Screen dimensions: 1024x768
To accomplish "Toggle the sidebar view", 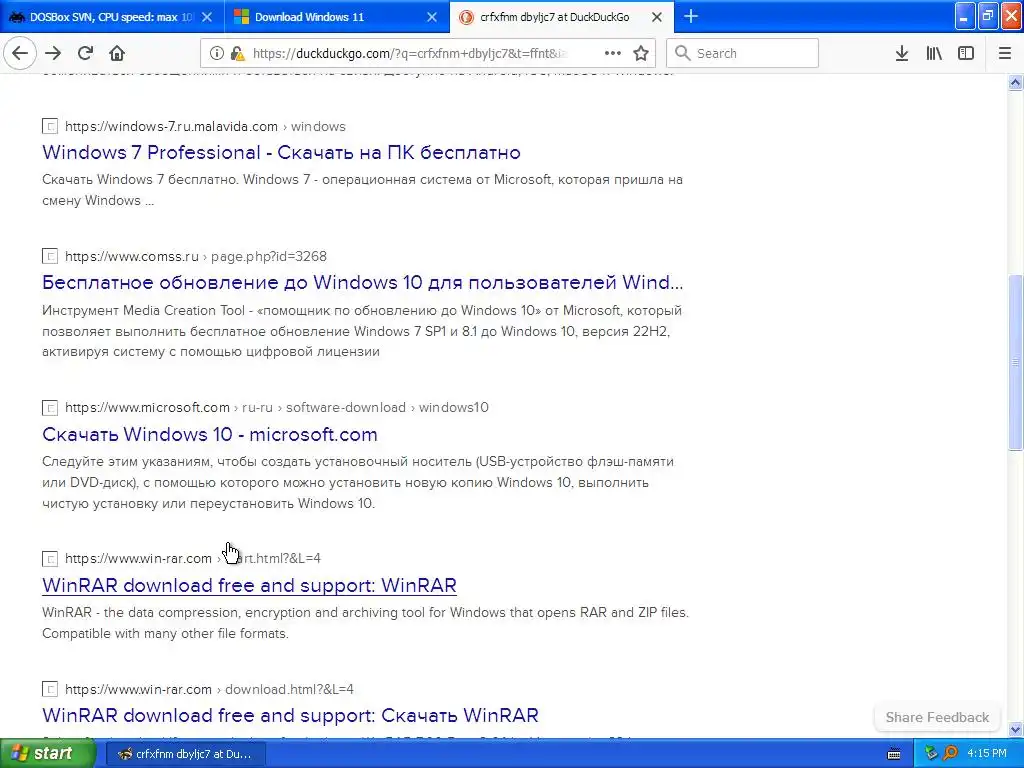I will click(966, 54).
